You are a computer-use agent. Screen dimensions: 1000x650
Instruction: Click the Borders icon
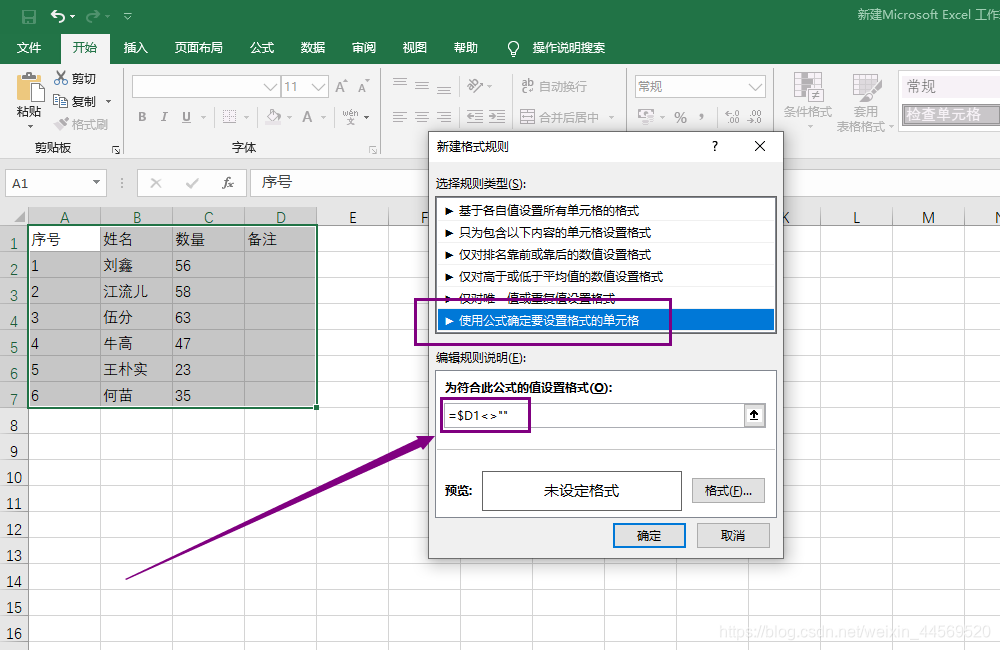point(230,117)
